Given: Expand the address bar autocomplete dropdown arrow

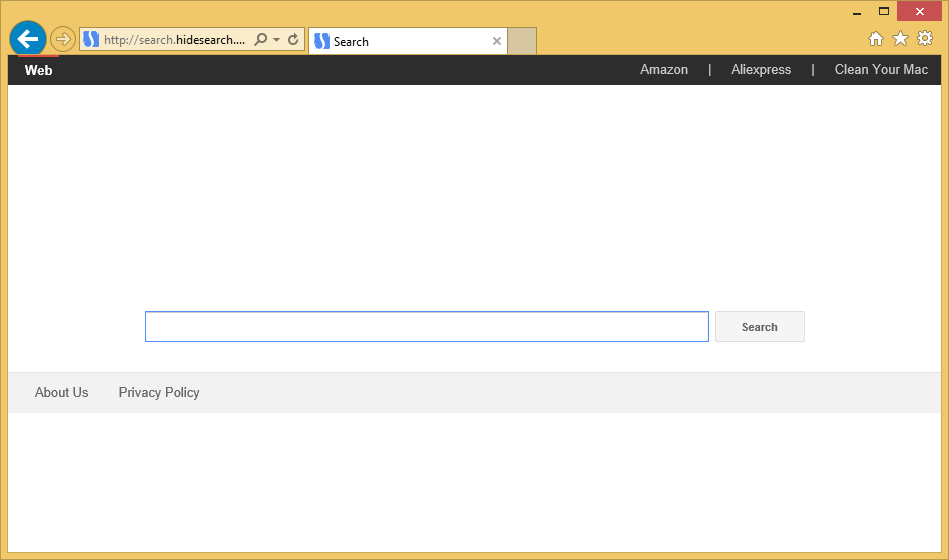Looking at the screenshot, I should [277, 40].
